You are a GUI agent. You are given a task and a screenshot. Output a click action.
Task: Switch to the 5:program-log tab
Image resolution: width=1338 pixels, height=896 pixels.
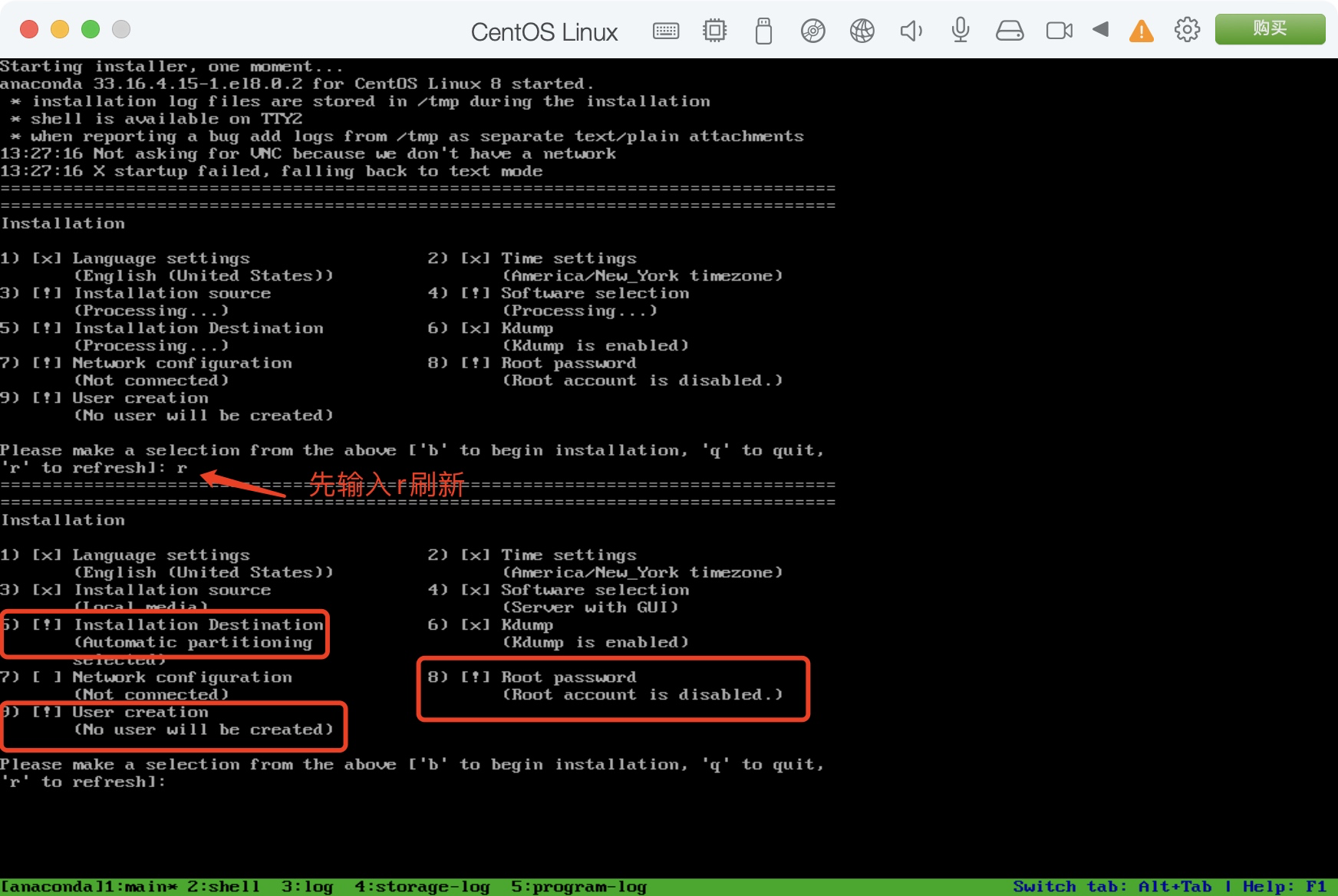pyautogui.click(x=578, y=887)
